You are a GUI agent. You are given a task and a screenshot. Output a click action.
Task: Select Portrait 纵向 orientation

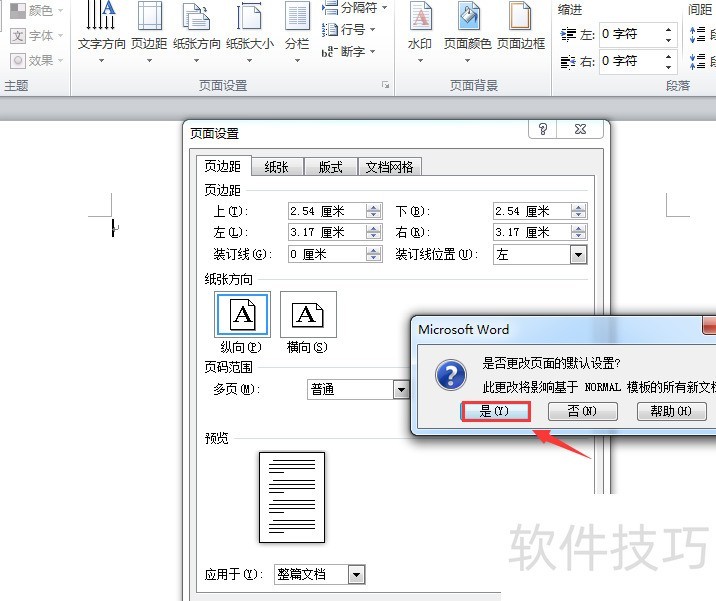242,322
